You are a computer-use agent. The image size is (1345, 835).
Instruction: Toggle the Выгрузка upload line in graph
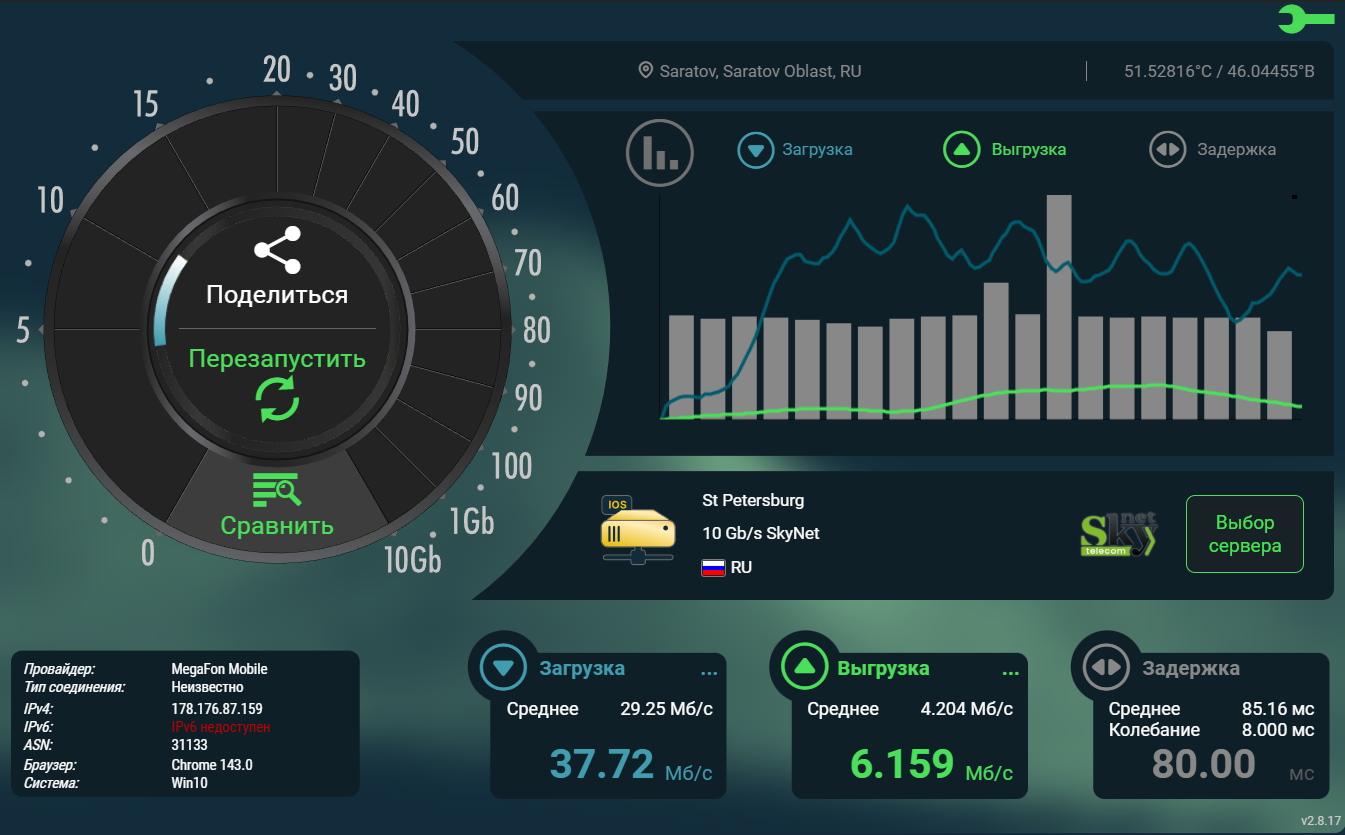tap(1005, 150)
